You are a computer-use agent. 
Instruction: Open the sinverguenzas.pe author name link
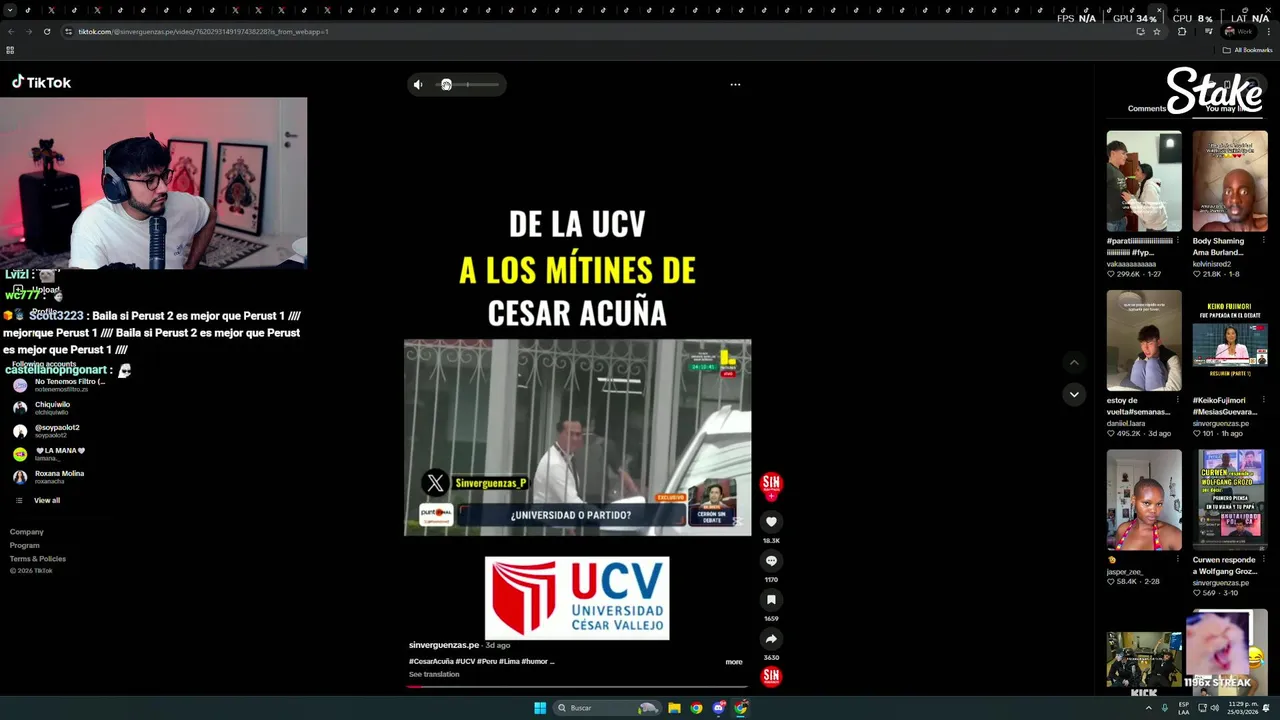coord(444,645)
